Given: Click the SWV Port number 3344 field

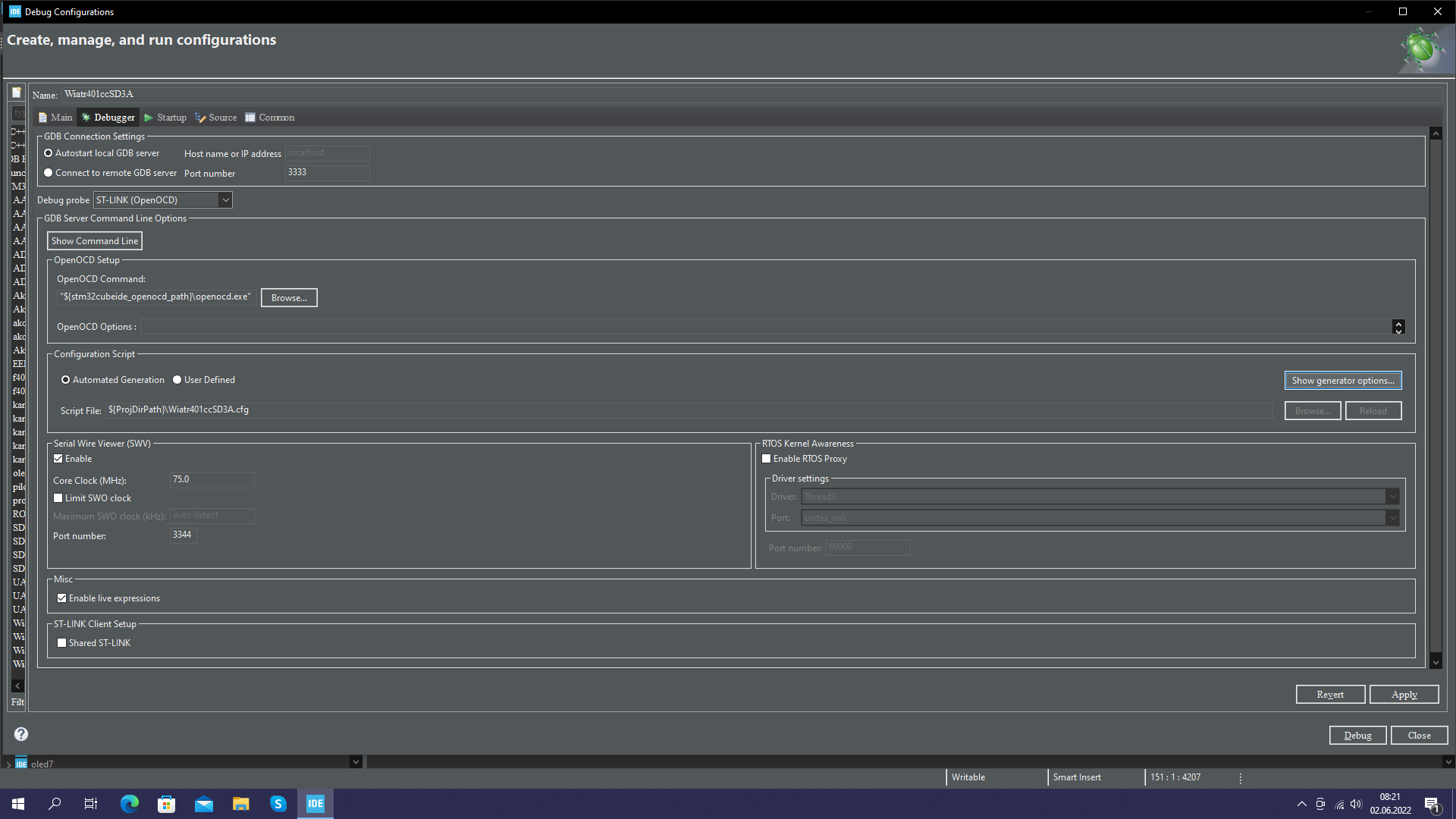Looking at the screenshot, I should (184, 535).
